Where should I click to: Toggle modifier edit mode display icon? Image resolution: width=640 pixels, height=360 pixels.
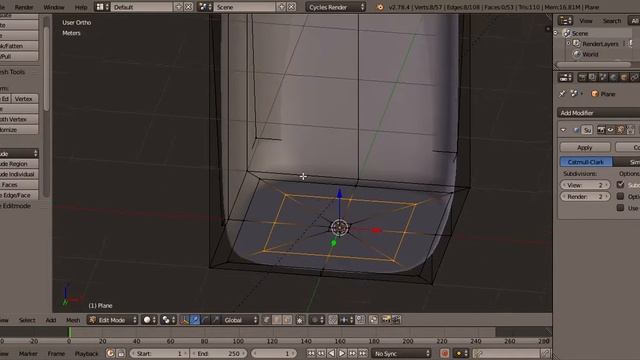pyautogui.click(x=620, y=130)
